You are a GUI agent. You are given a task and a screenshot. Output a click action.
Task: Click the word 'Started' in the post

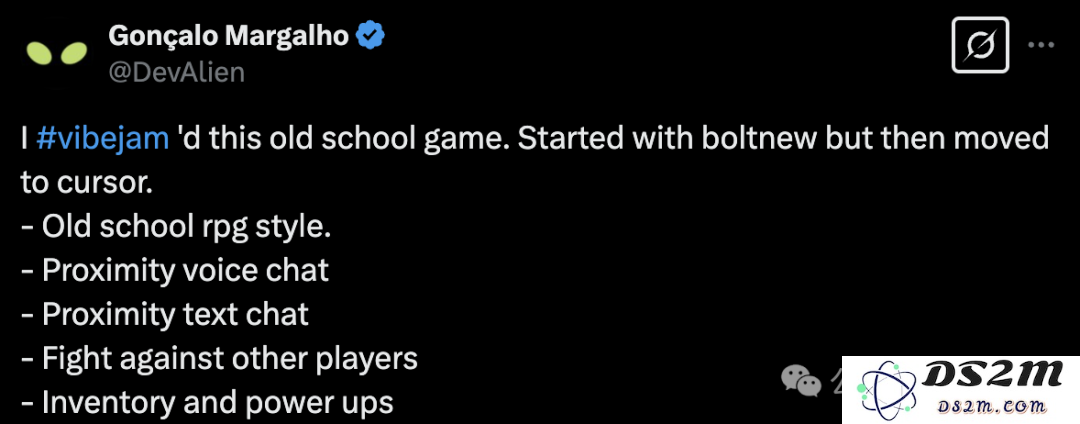click(x=570, y=139)
